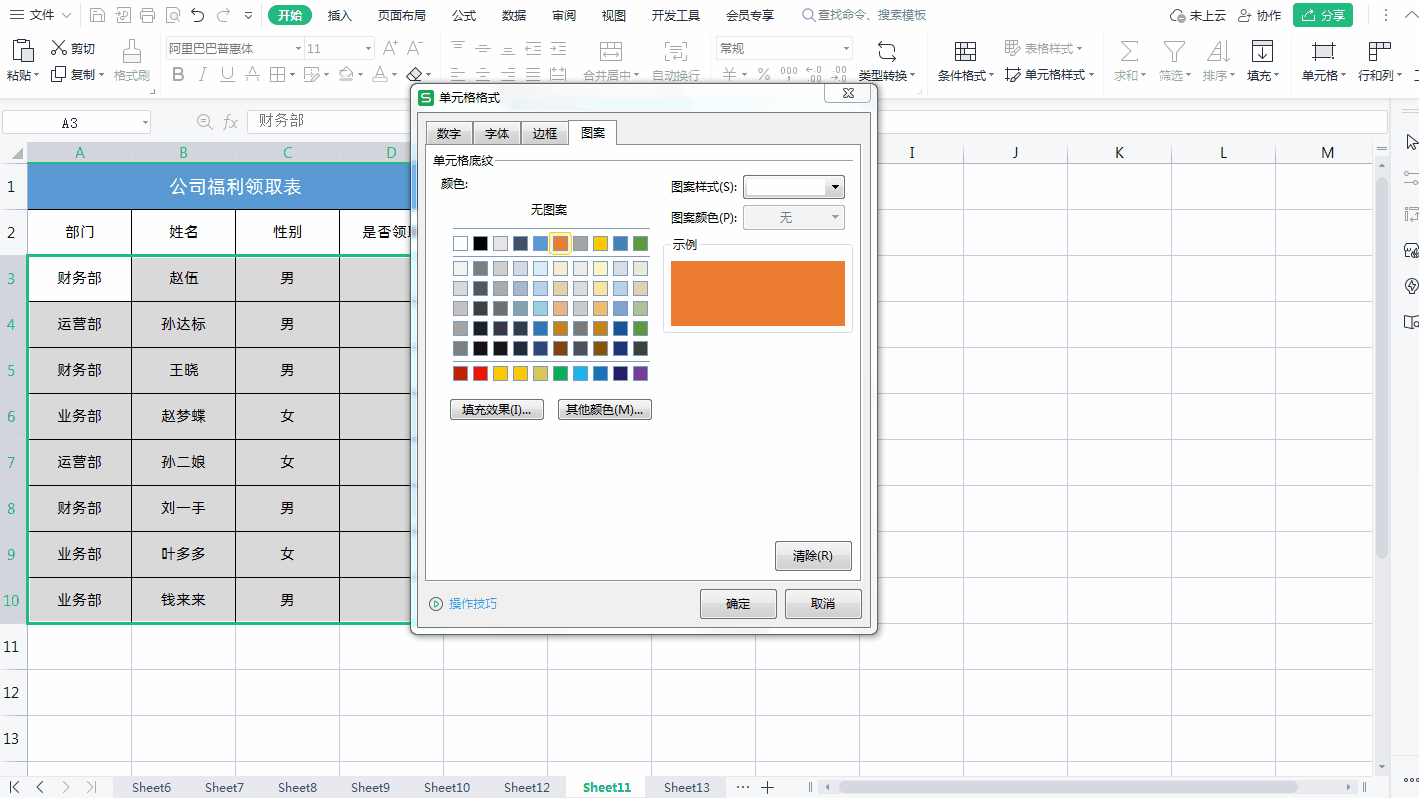The width and height of the screenshot is (1419, 798).
Task: Click the Type Conversion (类型转换) icon
Action: coord(887,52)
